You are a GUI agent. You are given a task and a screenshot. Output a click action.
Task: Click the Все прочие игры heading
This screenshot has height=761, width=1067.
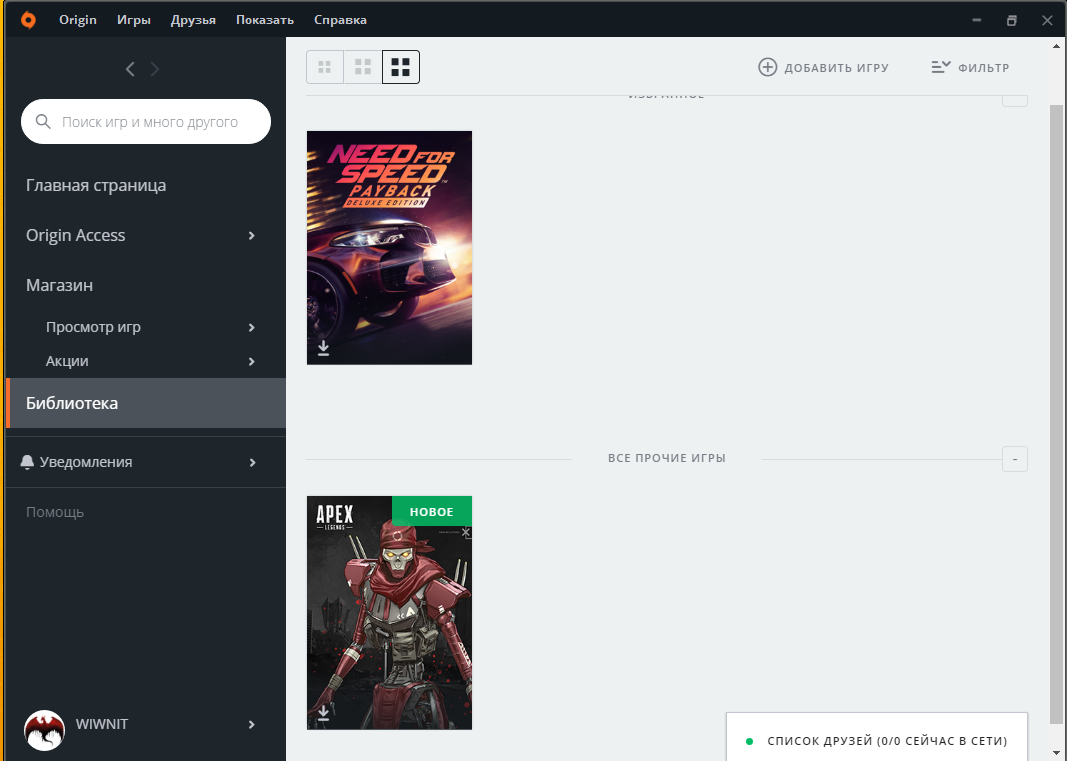(667, 458)
